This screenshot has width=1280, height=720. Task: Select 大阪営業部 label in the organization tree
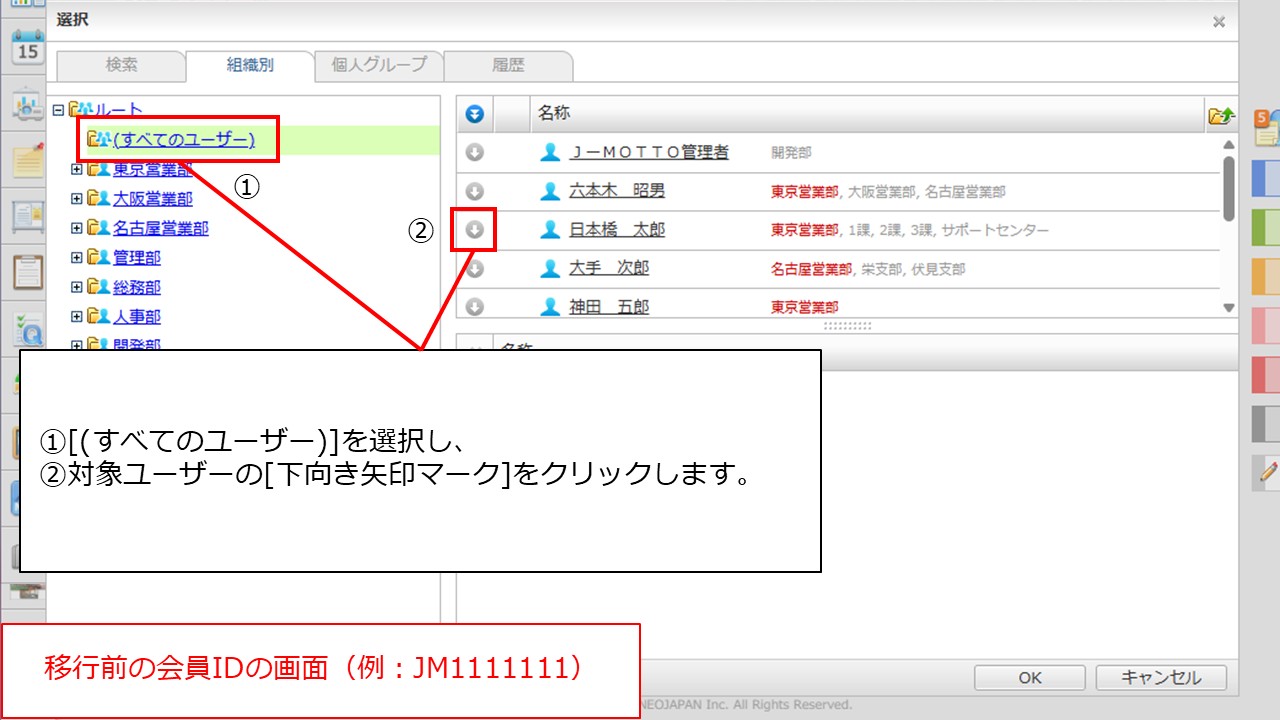[x=153, y=199]
